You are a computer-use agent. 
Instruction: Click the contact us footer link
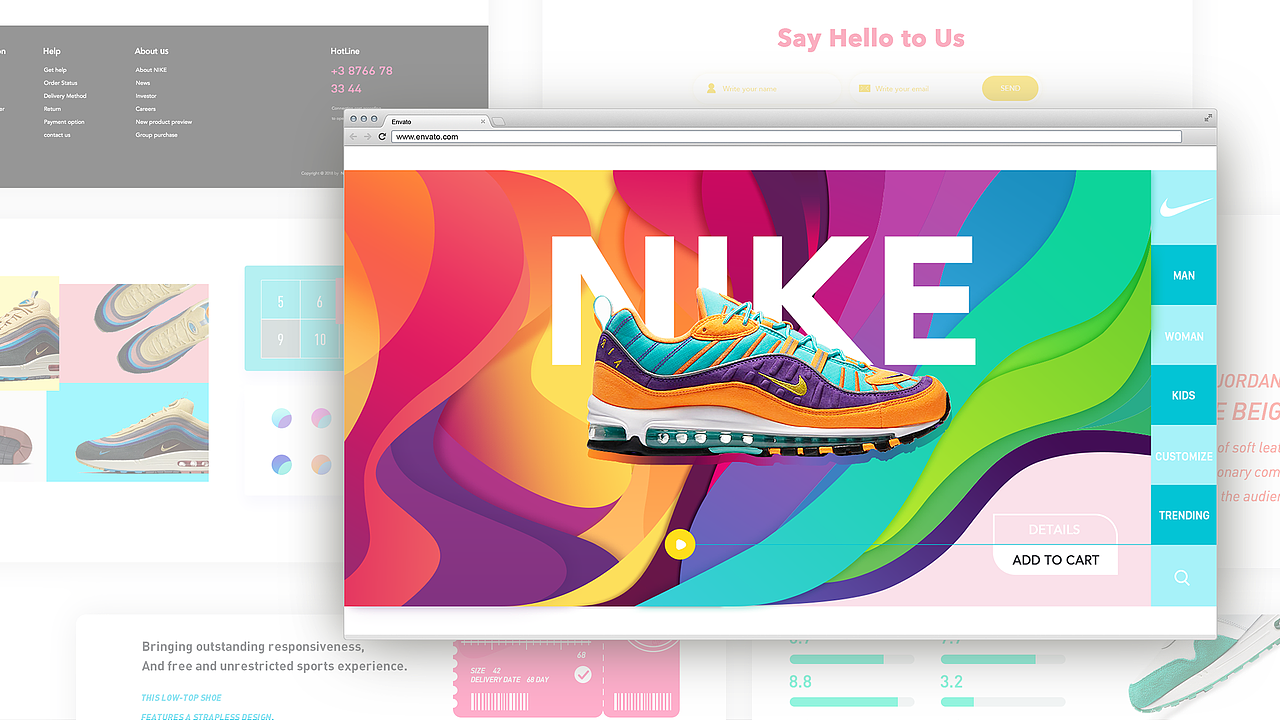(x=57, y=135)
